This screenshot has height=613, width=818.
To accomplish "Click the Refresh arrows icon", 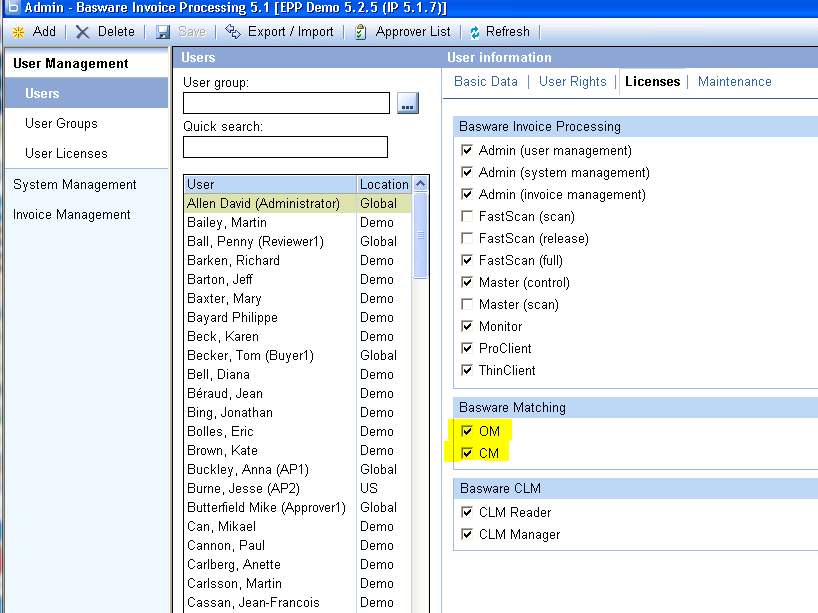I will pos(475,32).
